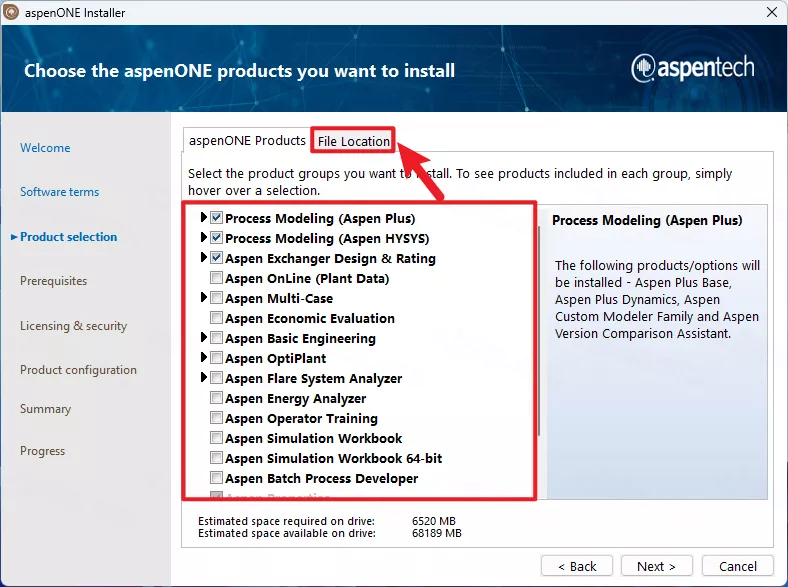The image size is (788, 587).
Task: Expand the Aspen Exchanger Design & Rating group
Action: click(204, 258)
